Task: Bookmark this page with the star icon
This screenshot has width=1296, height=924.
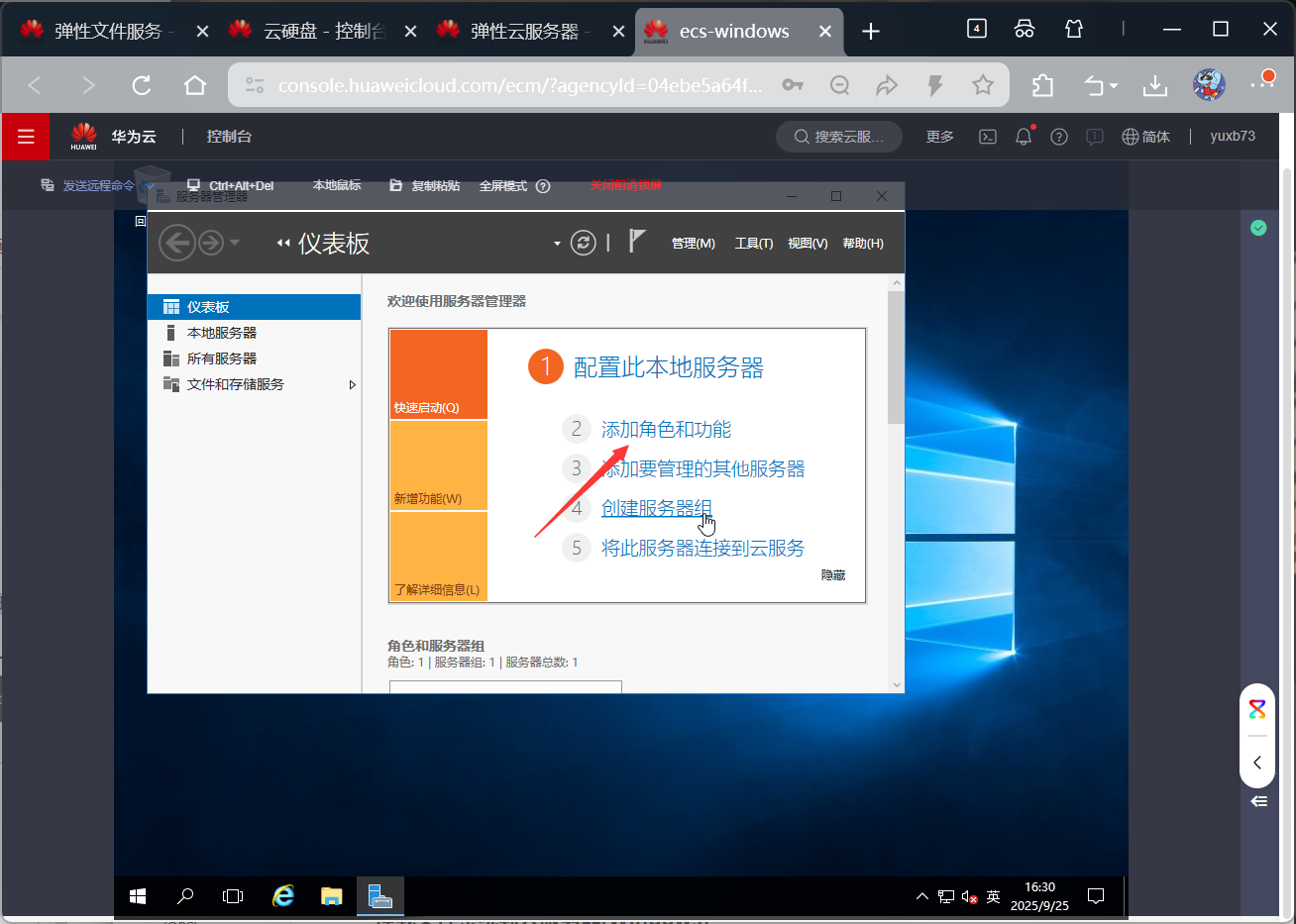Action: pos(983,85)
